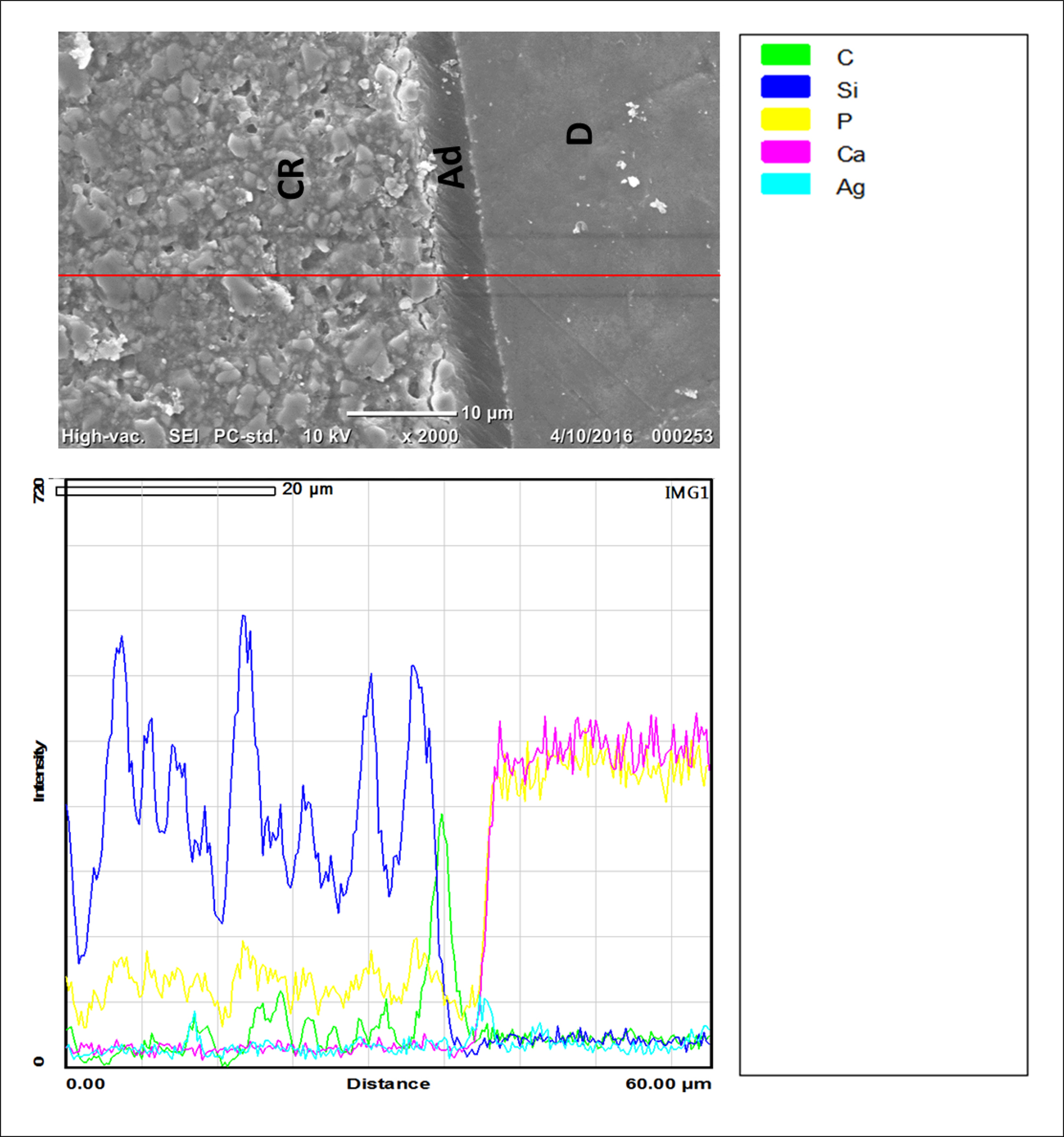Click the magenta Ca legend swatch
The width and height of the screenshot is (1064, 1137).
coord(785,152)
